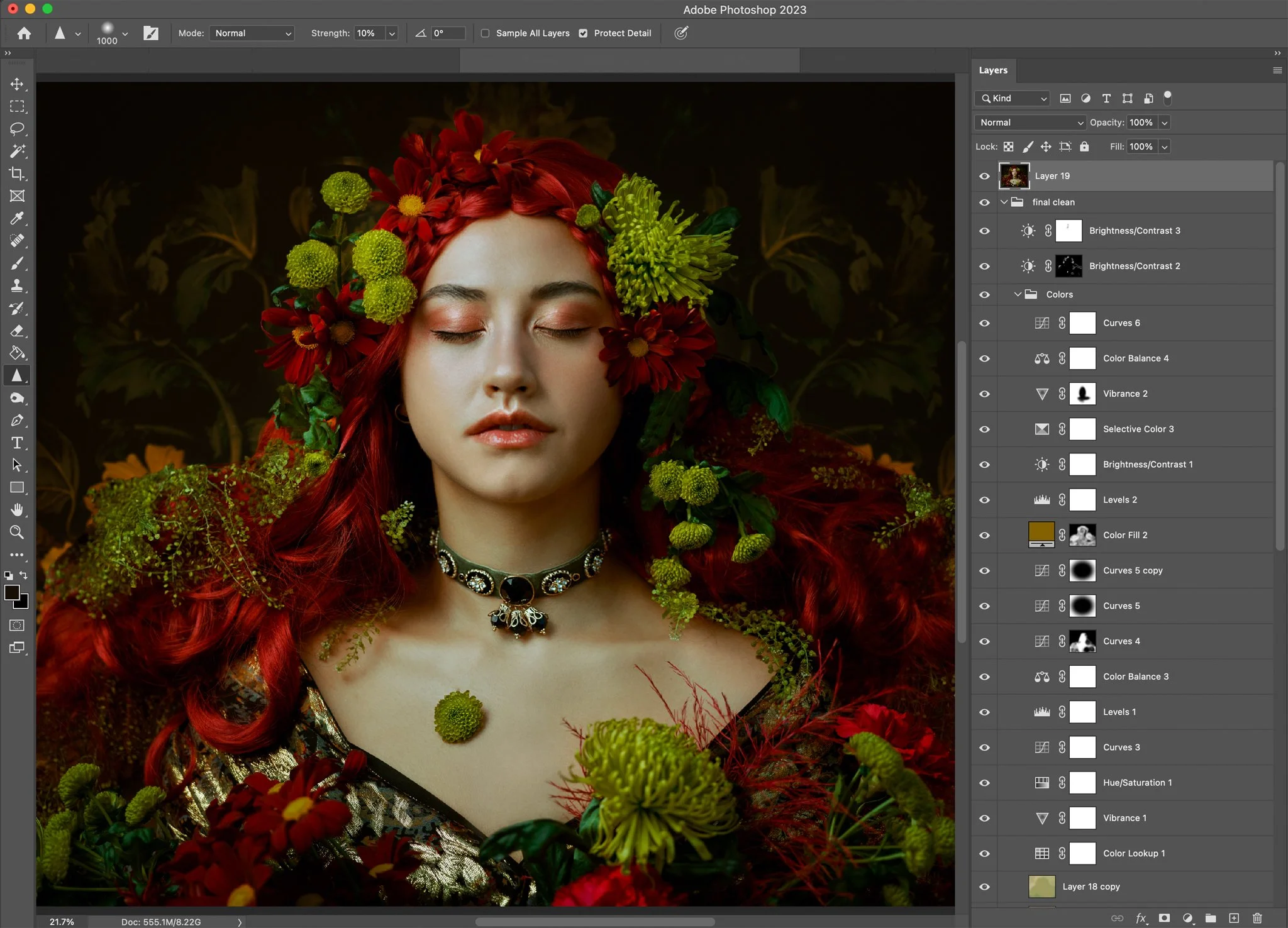Select the Clone Stamp tool
The image size is (1288, 928).
tap(17, 286)
